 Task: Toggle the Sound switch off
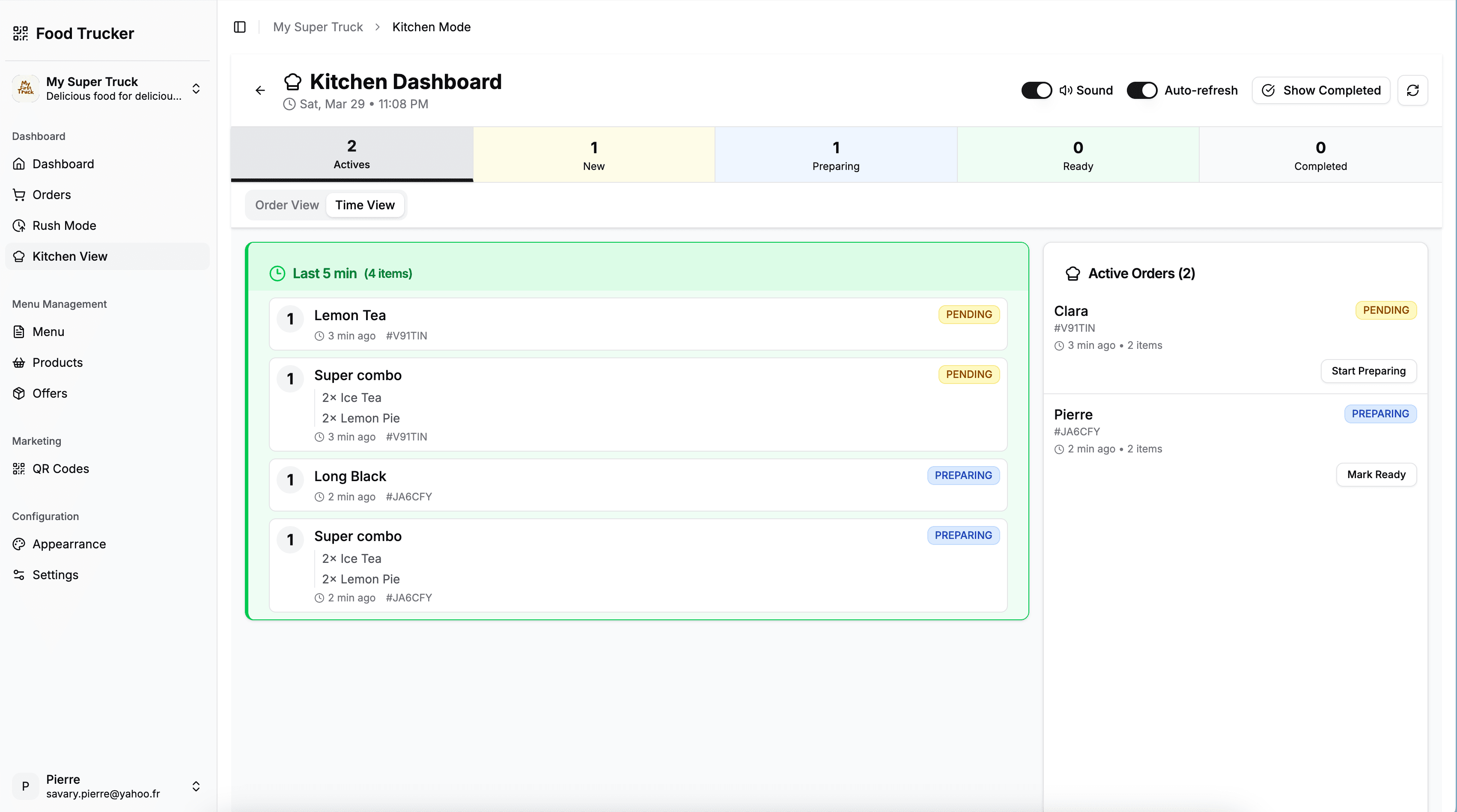pos(1036,90)
